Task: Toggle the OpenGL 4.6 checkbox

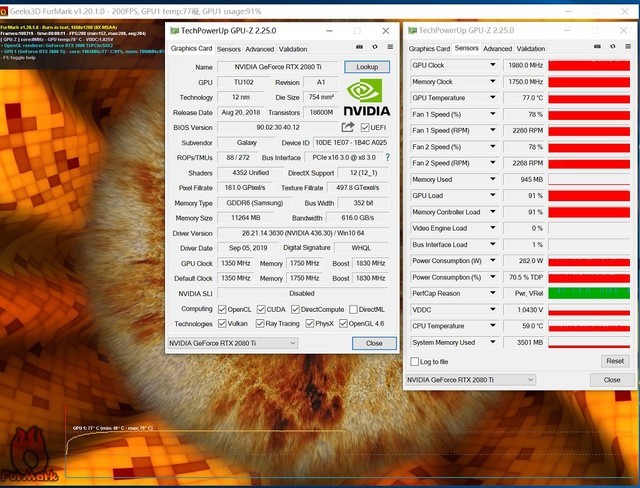Action: point(343,324)
